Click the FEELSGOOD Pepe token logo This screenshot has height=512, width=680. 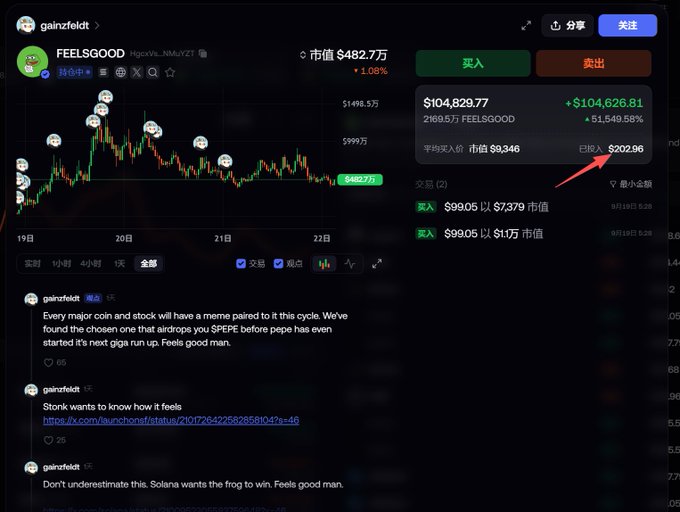33,62
